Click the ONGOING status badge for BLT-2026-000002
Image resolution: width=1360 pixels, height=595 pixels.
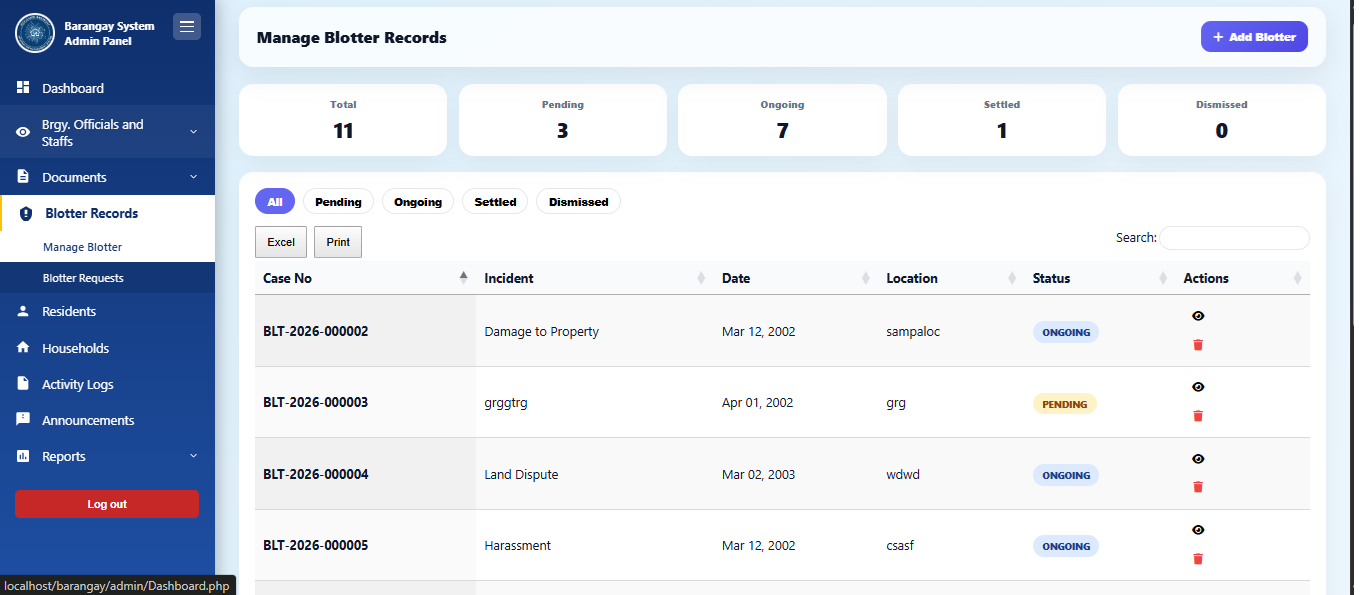coord(1065,333)
